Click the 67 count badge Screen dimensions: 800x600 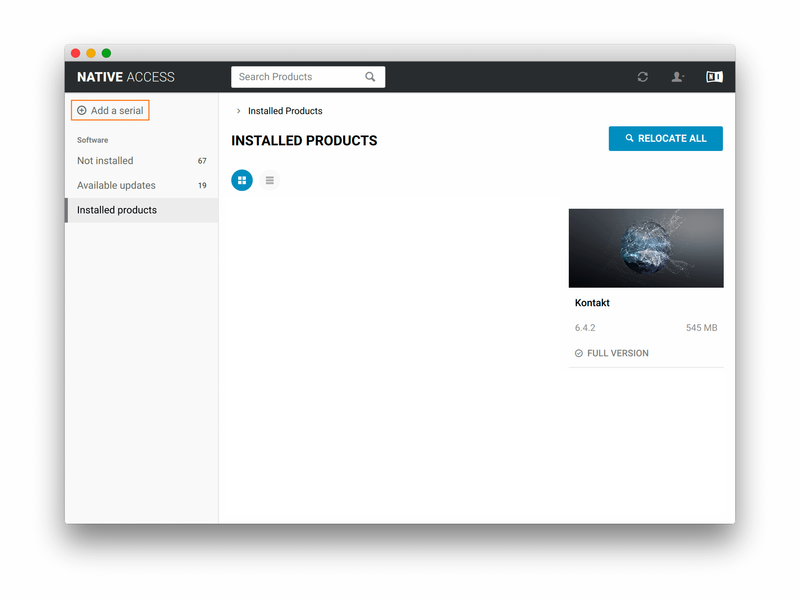pyautogui.click(x=202, y=161)
